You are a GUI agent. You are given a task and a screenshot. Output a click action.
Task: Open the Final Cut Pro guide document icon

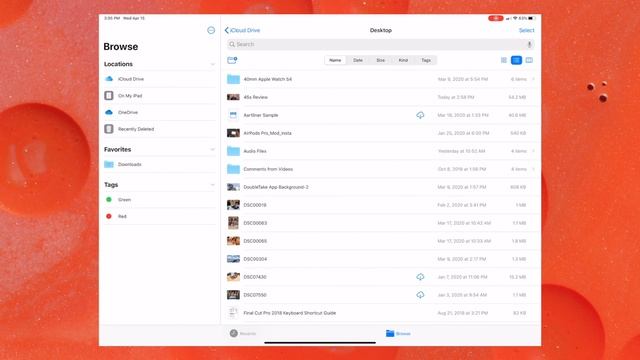233,313
